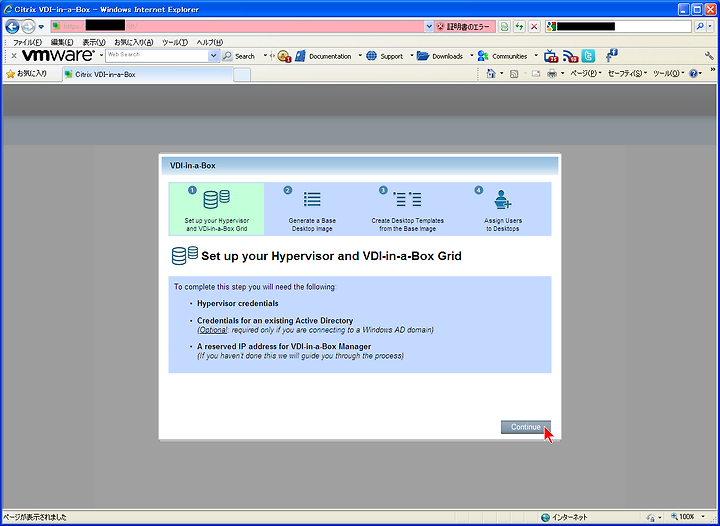Image resolution: width=720 pixels, height=526 pixels.
Task: Open the 100% zoom level control
Action: [687, 517]
